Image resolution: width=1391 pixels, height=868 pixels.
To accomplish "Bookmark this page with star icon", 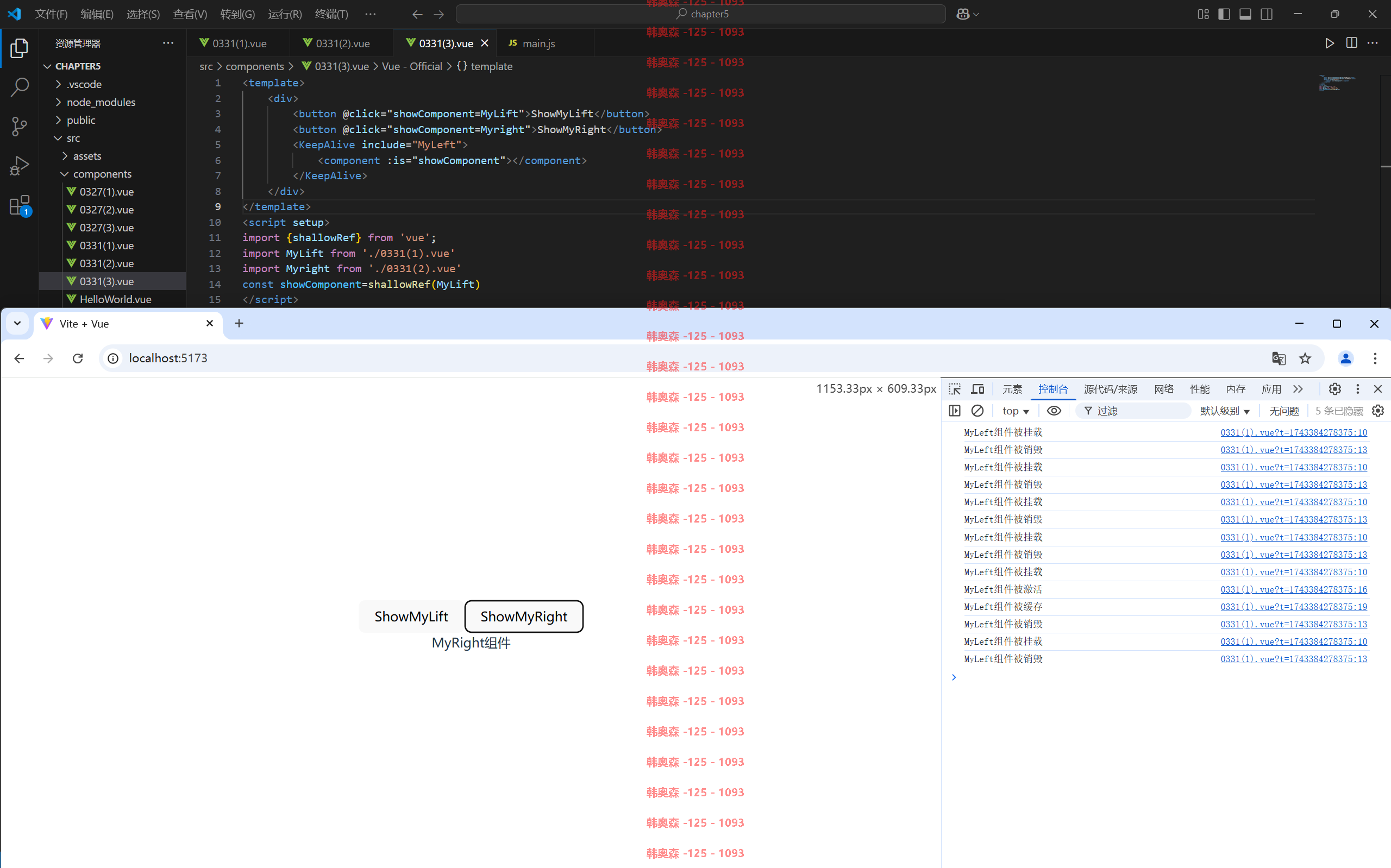I will pos(1306,358).
